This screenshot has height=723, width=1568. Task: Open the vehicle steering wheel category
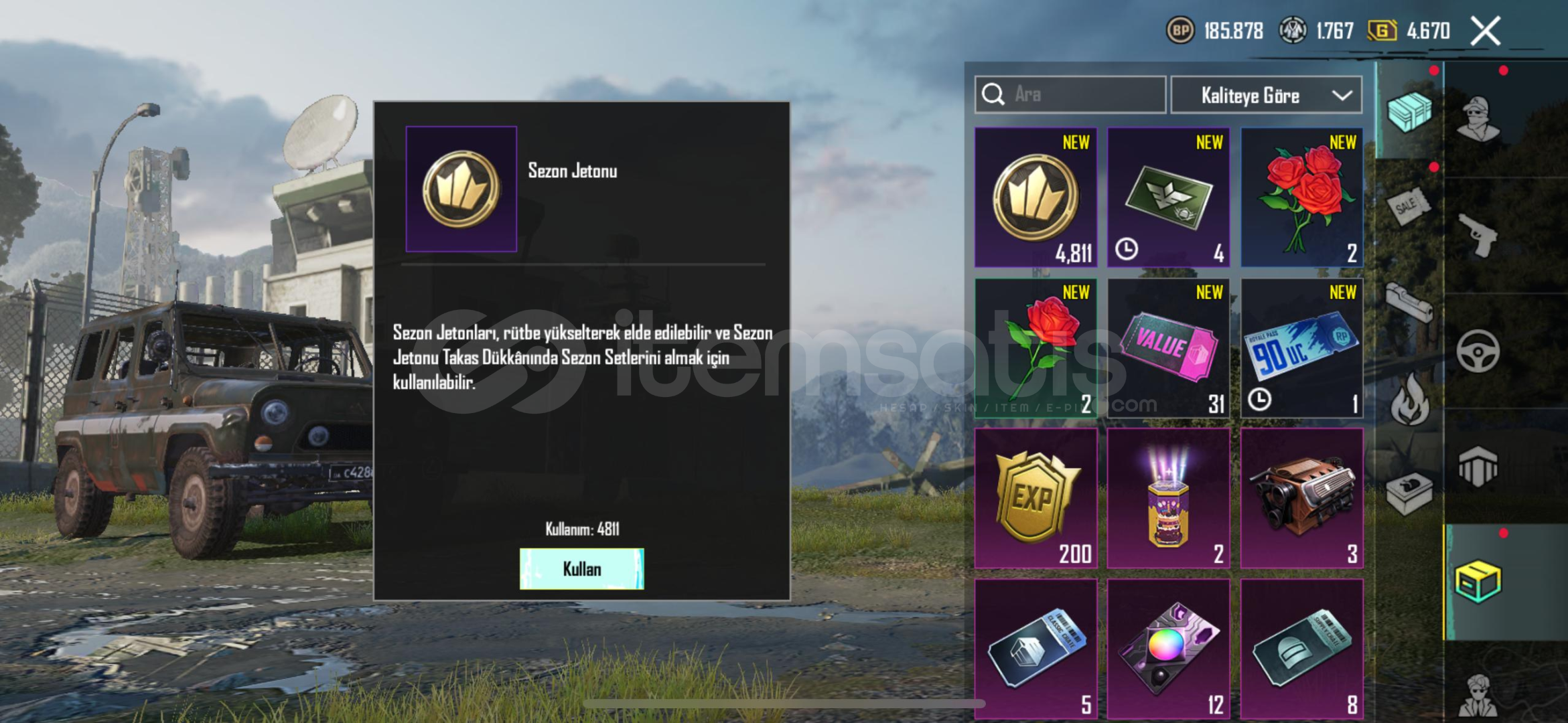1478,351
